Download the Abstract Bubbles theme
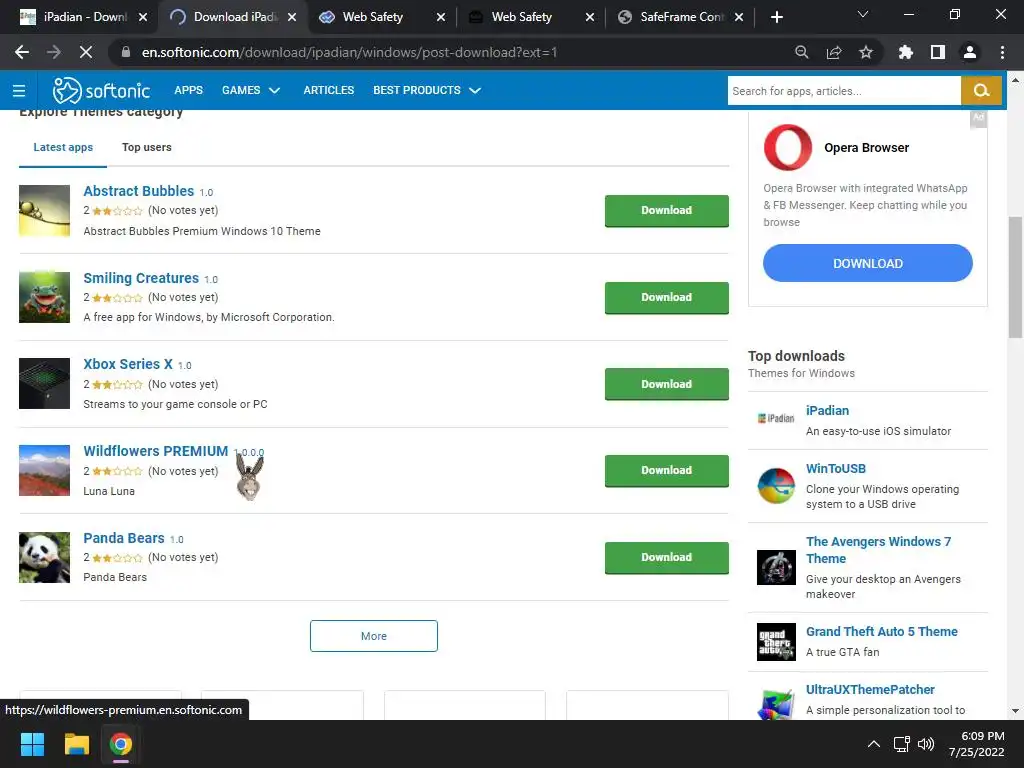 tap(666, 210)
